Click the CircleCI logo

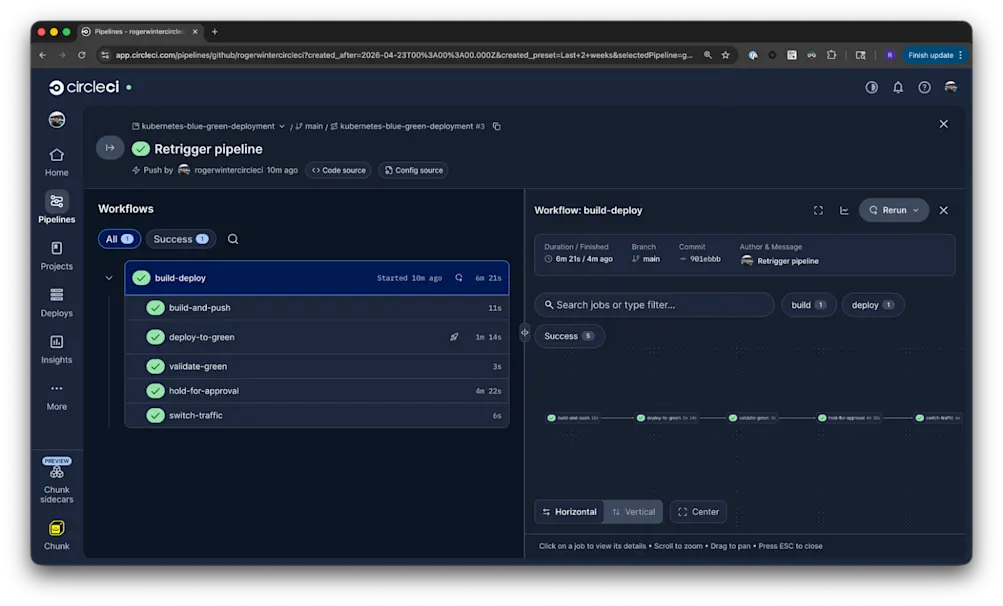84,87
